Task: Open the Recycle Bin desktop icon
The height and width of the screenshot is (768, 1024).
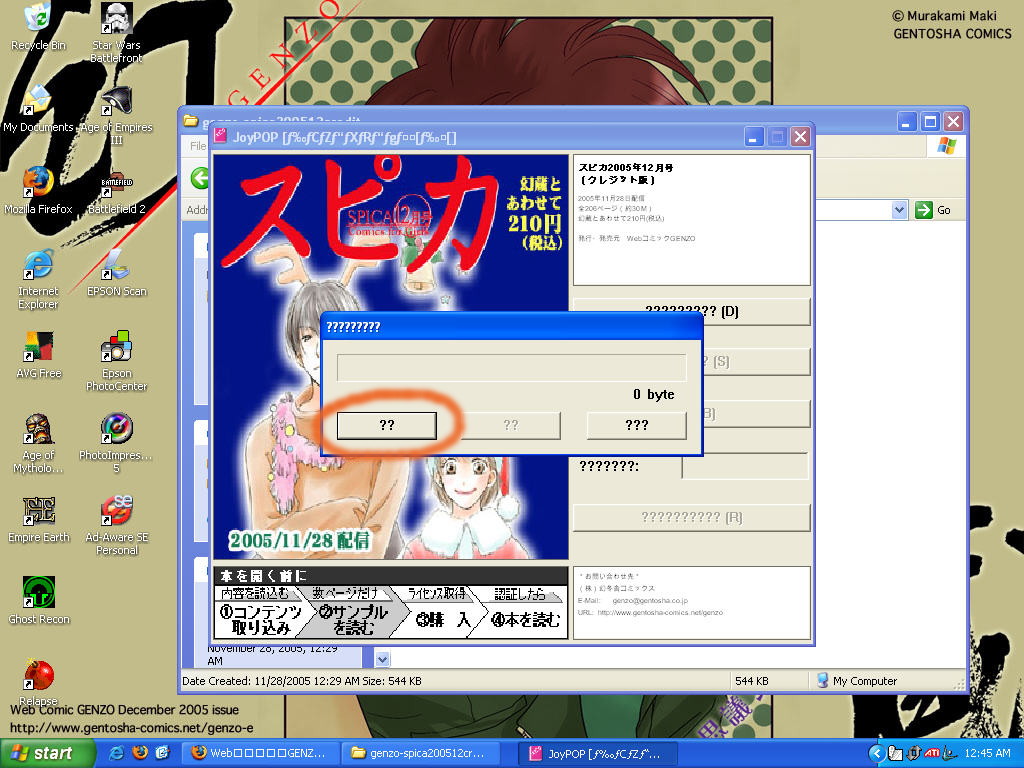Action: [x=38, y=20]
